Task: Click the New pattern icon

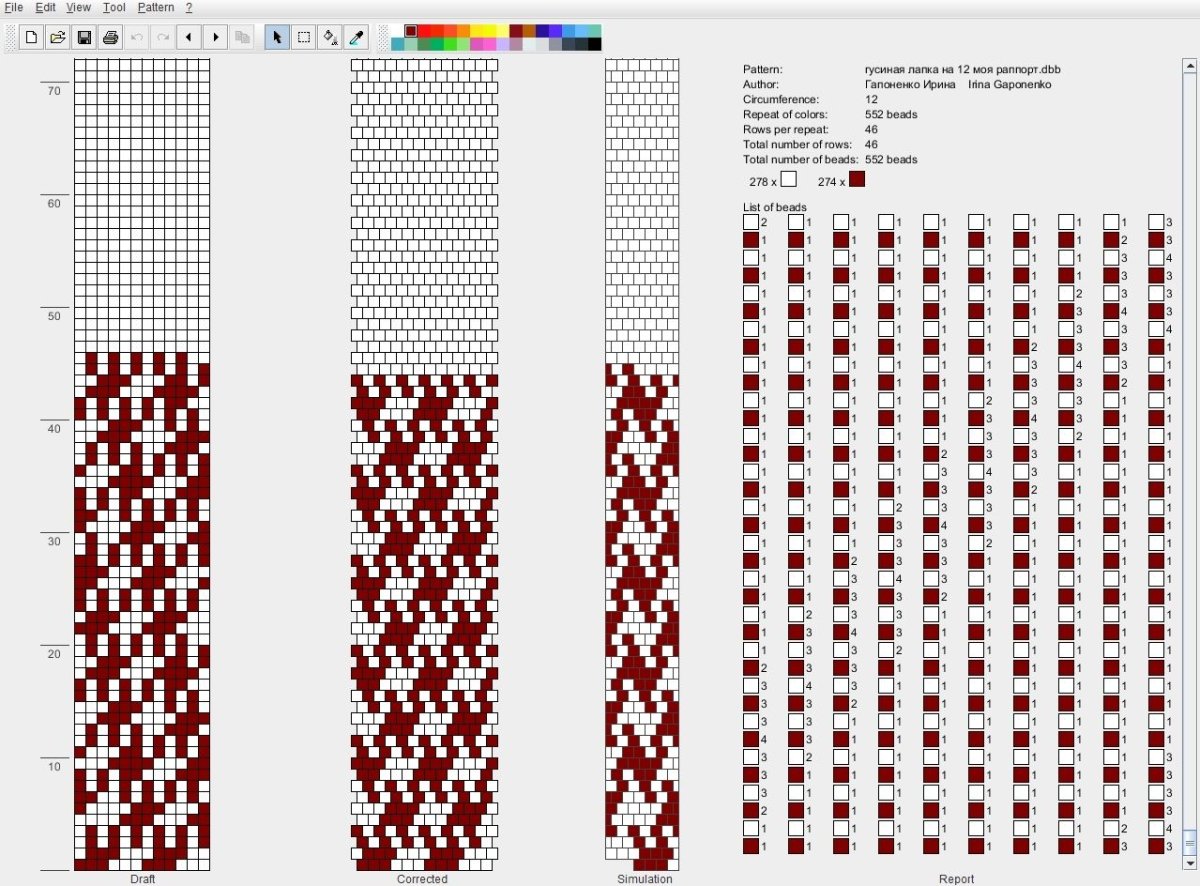Action: (32, 38)
